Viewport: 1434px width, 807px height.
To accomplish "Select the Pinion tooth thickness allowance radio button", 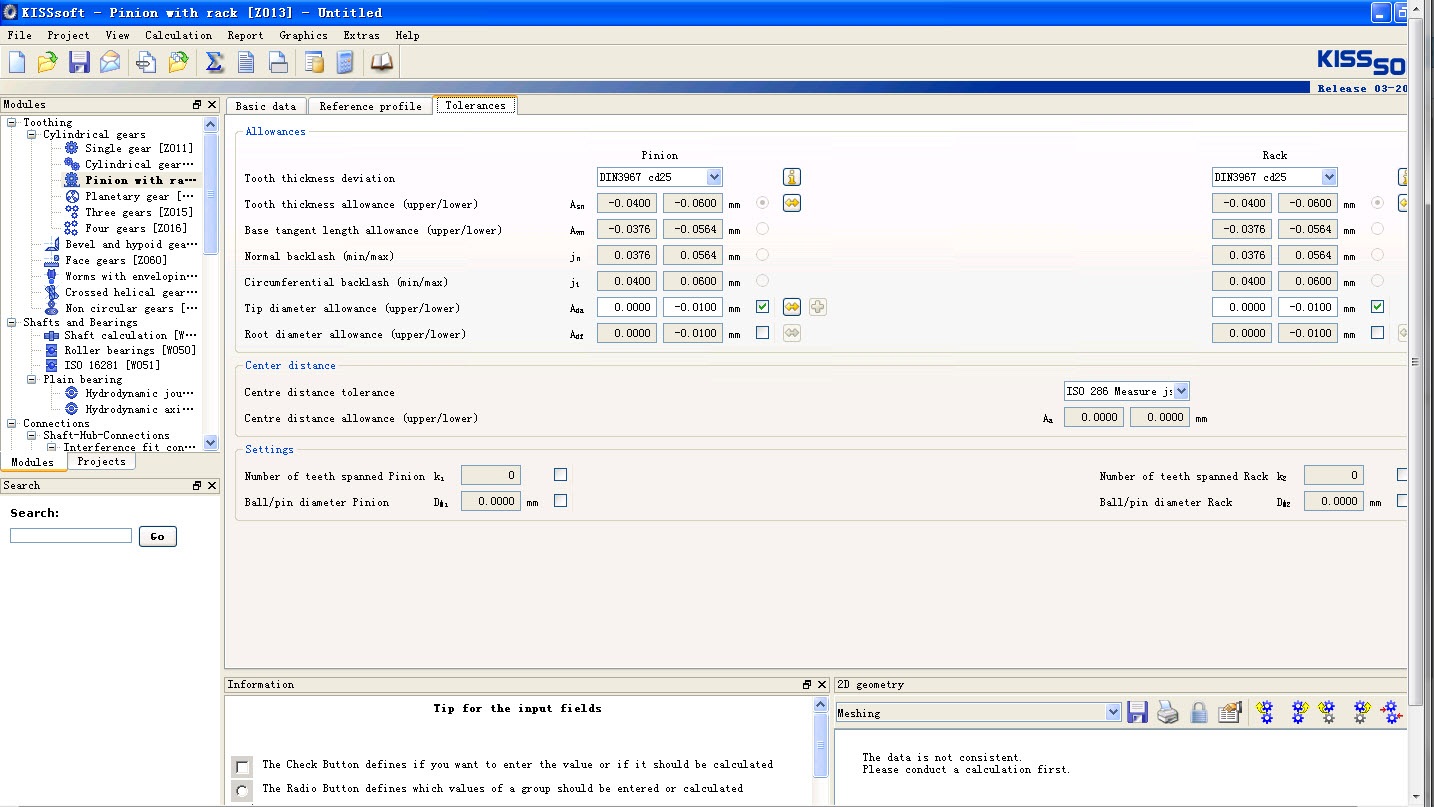I will 763,203.
